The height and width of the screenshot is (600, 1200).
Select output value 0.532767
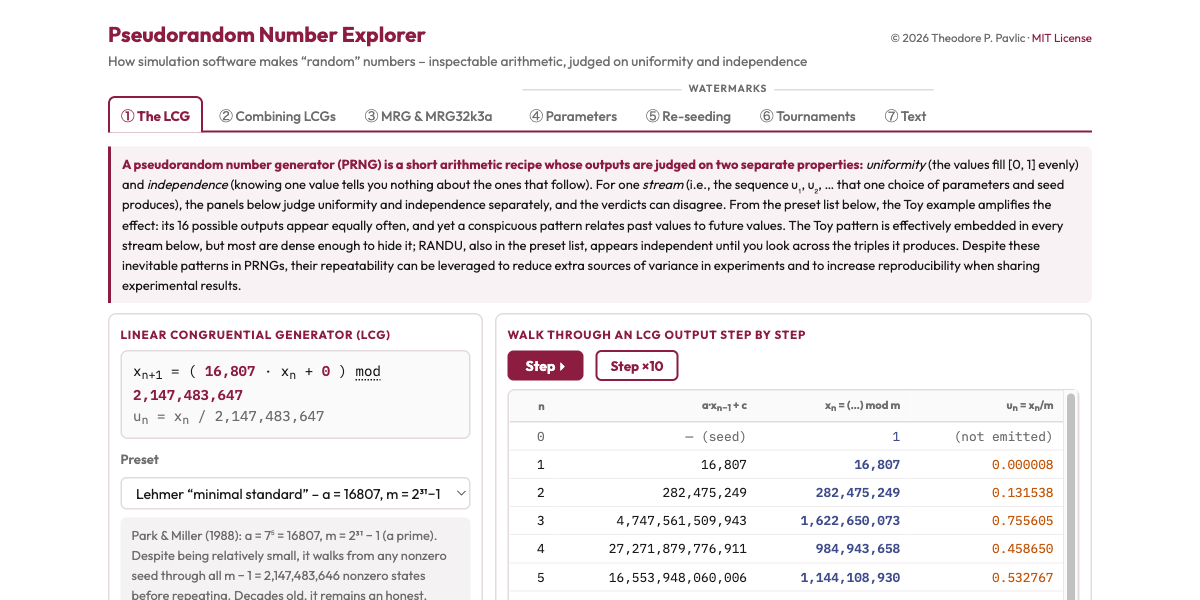tap(1022, 577)
